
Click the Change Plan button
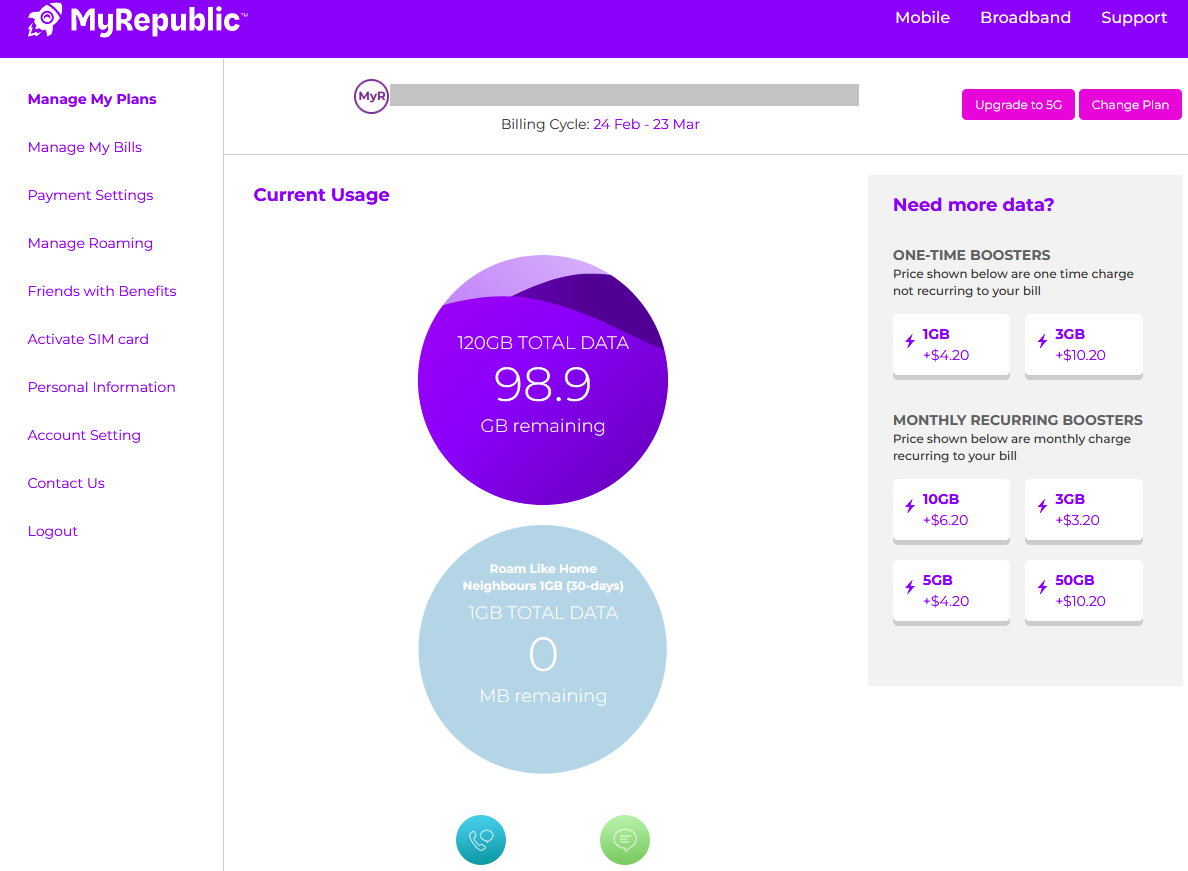point(1130,105)
